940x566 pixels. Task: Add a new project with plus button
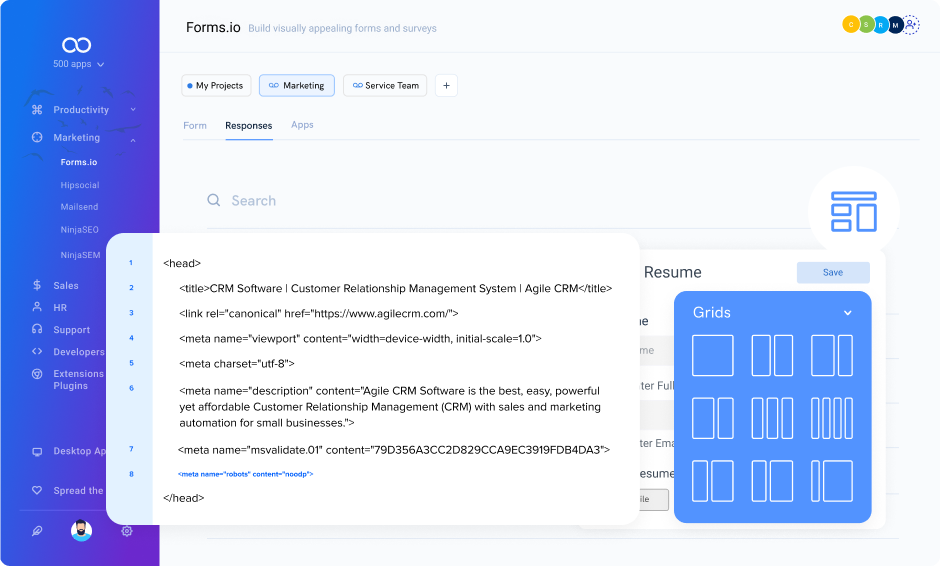click(x=447, y=86)
